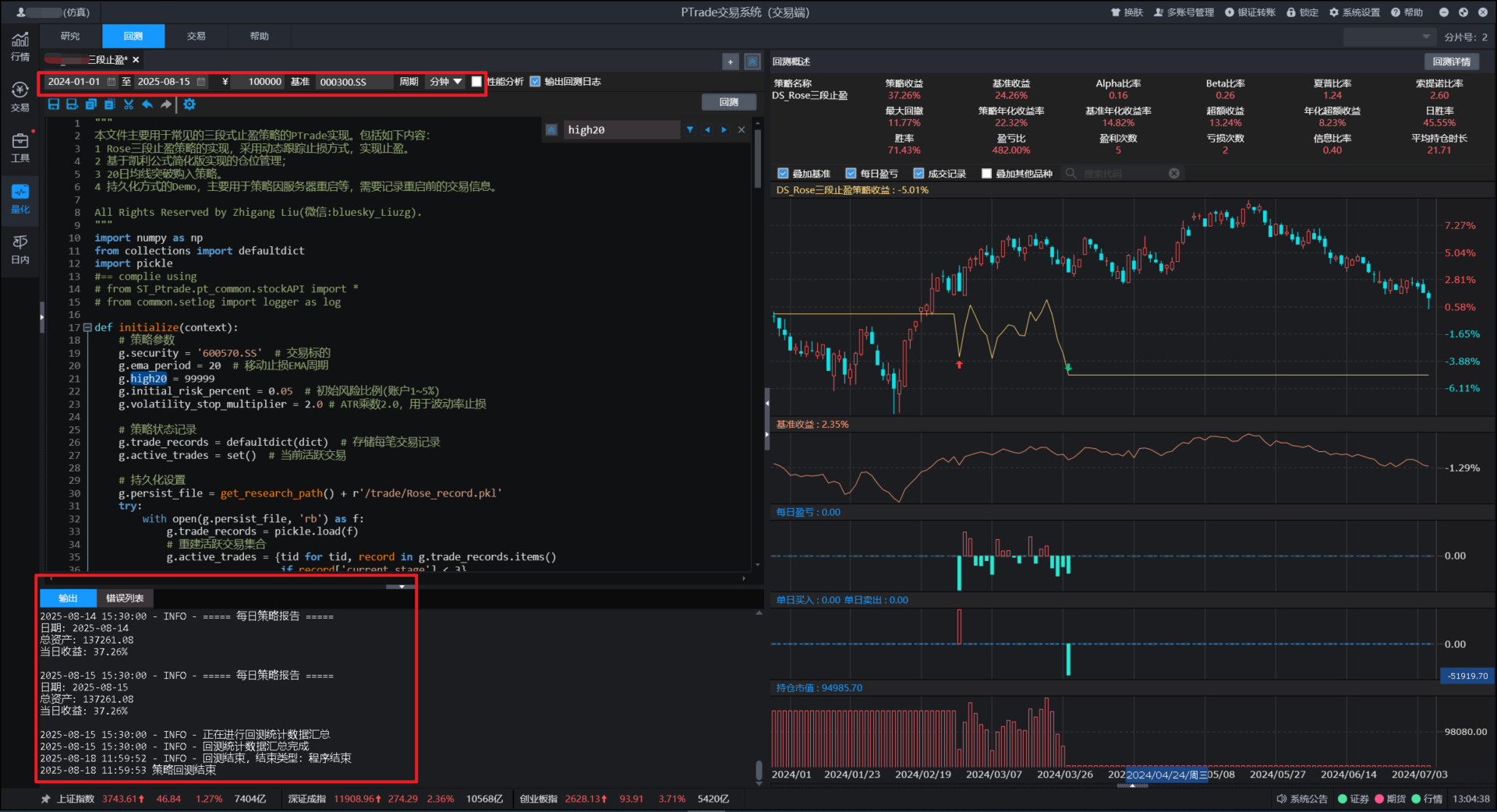Click the paste icon in editor toolbar
This screenshot has height=812, width=1497.
(x=110, y=104)
